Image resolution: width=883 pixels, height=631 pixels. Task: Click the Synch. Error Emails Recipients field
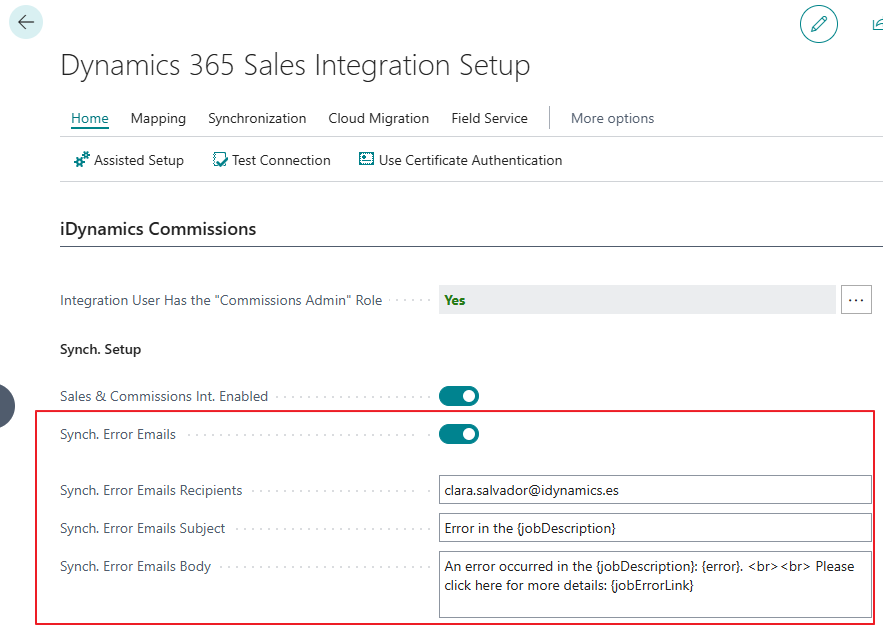(x=655, y=490)
